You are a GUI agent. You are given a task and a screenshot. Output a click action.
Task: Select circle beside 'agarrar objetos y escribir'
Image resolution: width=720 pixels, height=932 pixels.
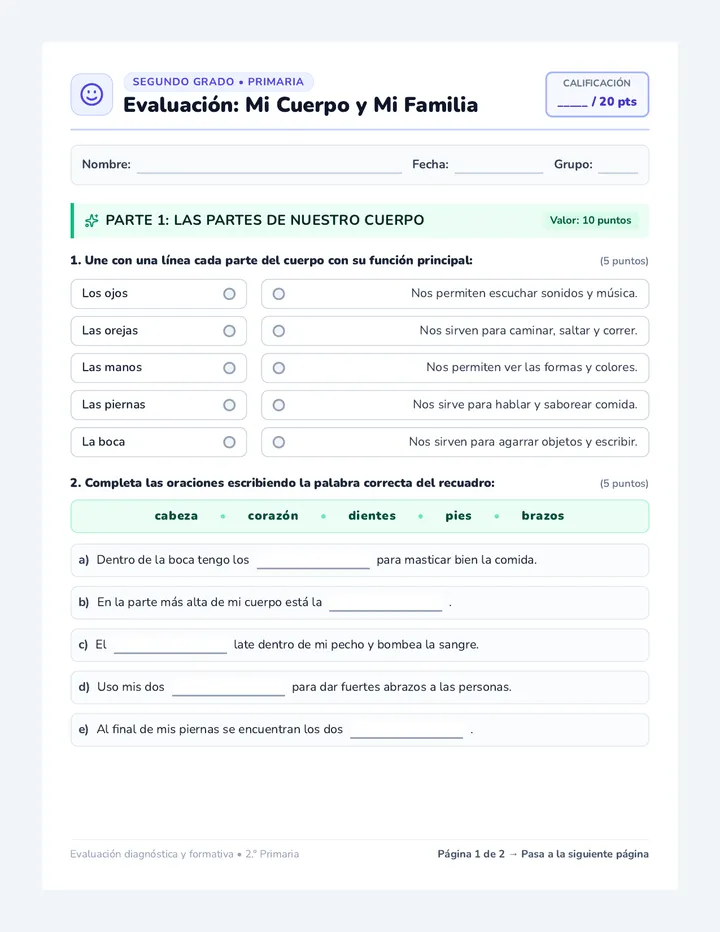(x=279, y=442)
